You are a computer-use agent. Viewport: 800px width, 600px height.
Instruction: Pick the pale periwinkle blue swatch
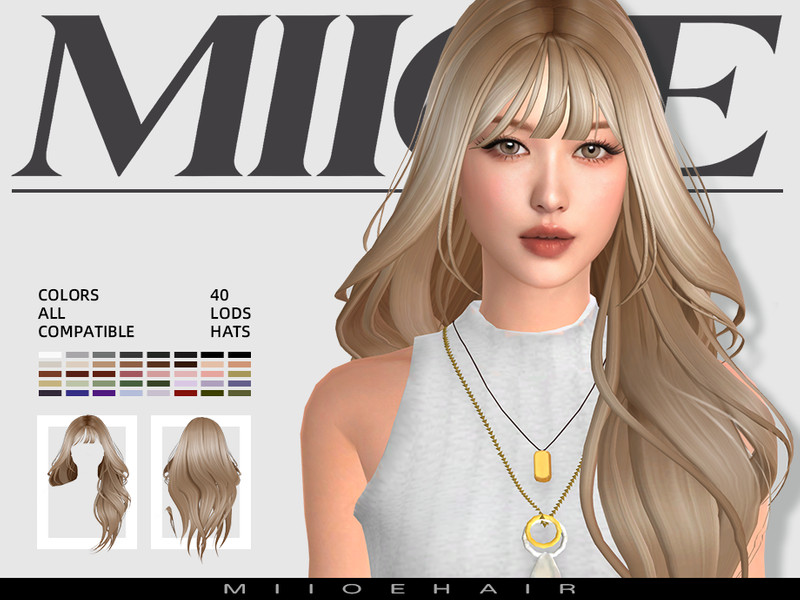pyautogui.click(x=131, y=393)
